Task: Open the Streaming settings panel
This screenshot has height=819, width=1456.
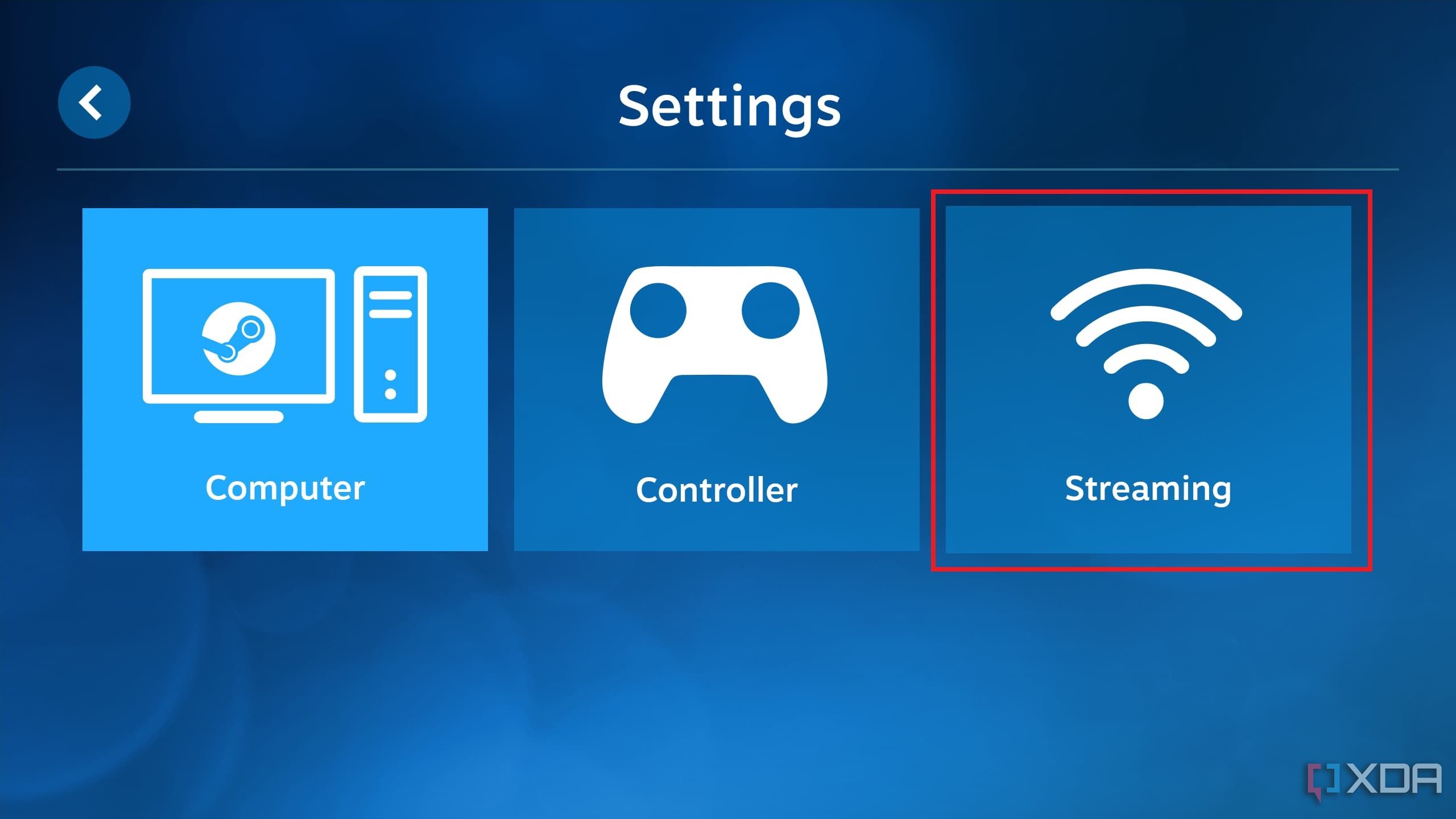Action: tap(1147, 380)
